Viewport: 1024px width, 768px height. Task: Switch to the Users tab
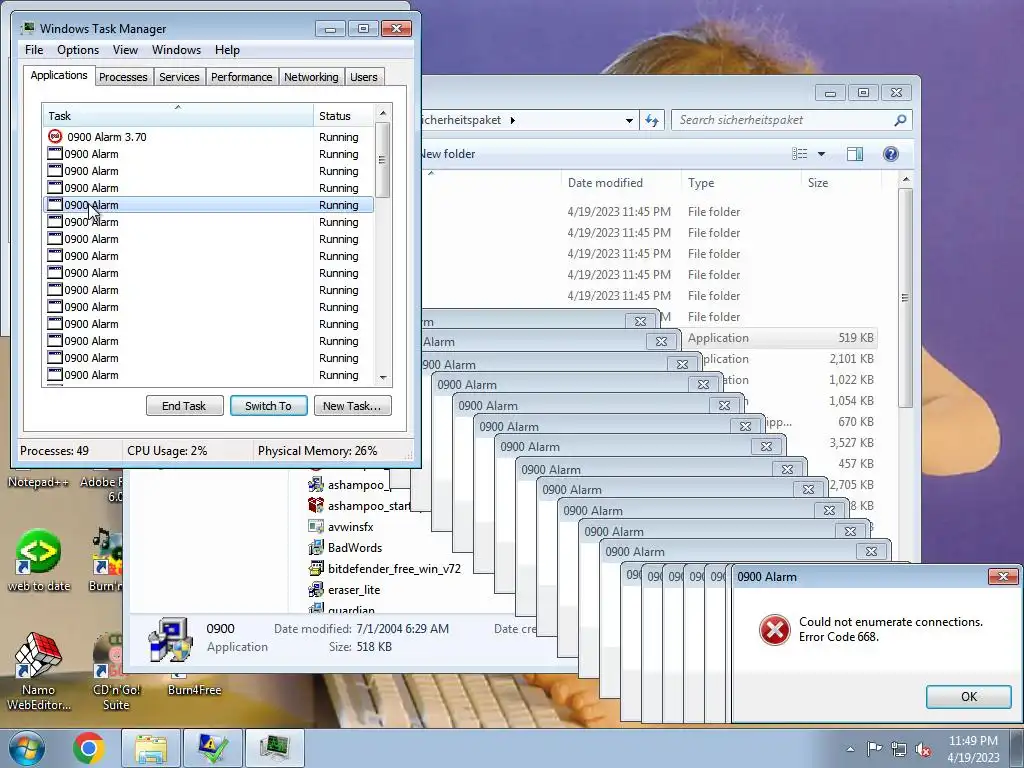tap(364, 77)
